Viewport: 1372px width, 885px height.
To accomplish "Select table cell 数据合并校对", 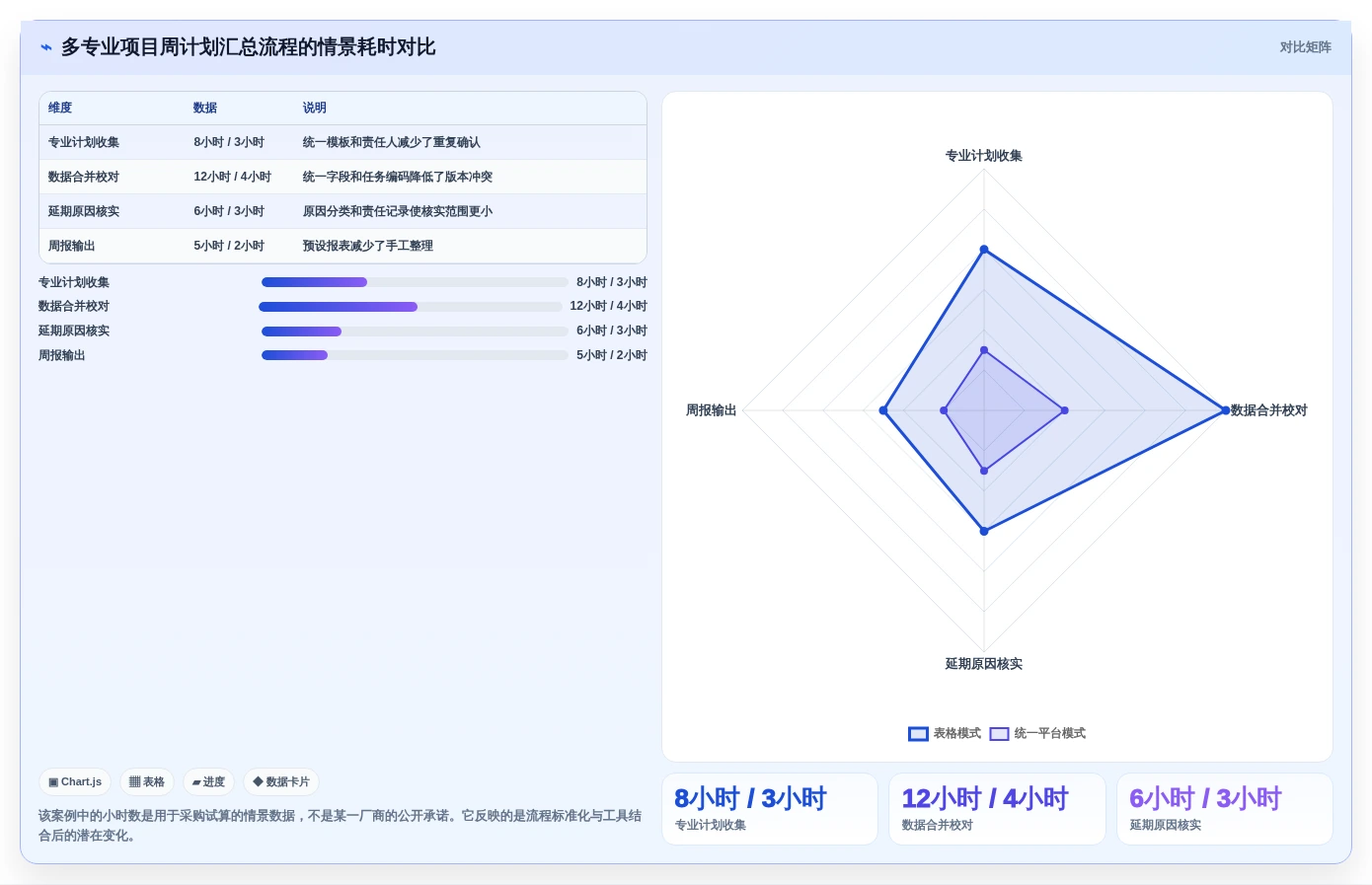I will click(x=84, y=177).
